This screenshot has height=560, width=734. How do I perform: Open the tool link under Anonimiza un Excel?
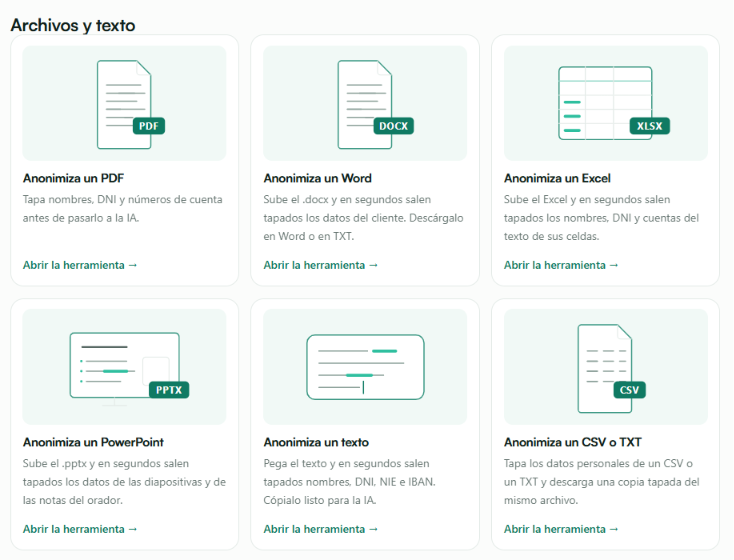click(561, 265)
